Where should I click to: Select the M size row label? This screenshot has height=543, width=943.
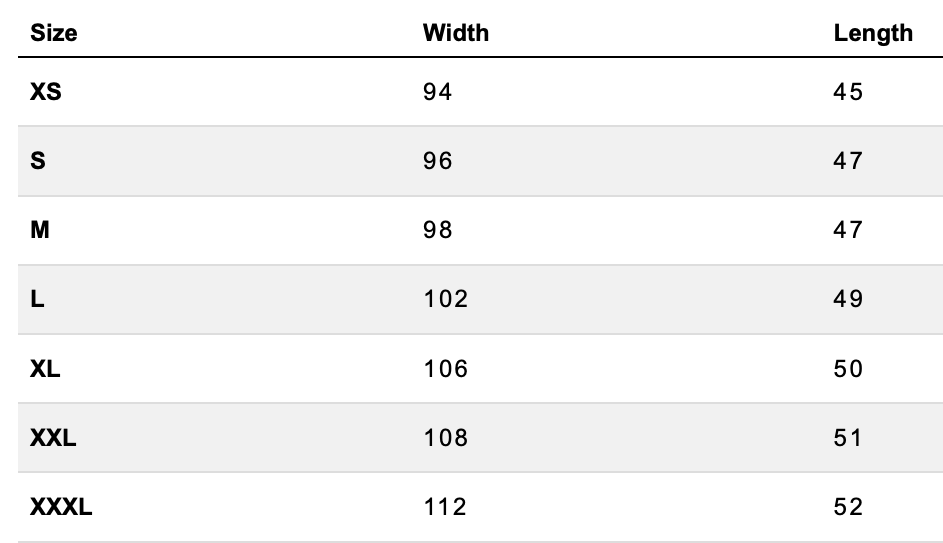(x=40, y=230)
